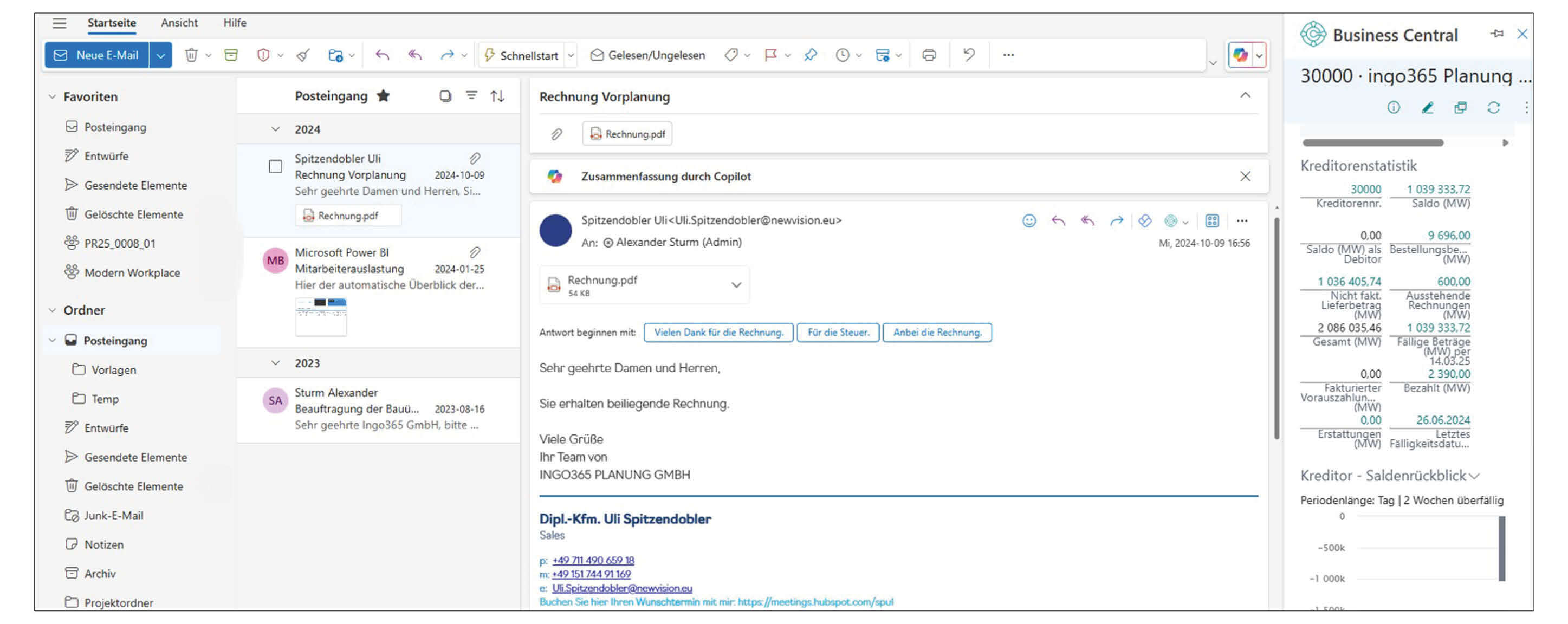Collapse the 2024 message group
The width and height of the screenshot is (1568, 624).
point(276,129)
